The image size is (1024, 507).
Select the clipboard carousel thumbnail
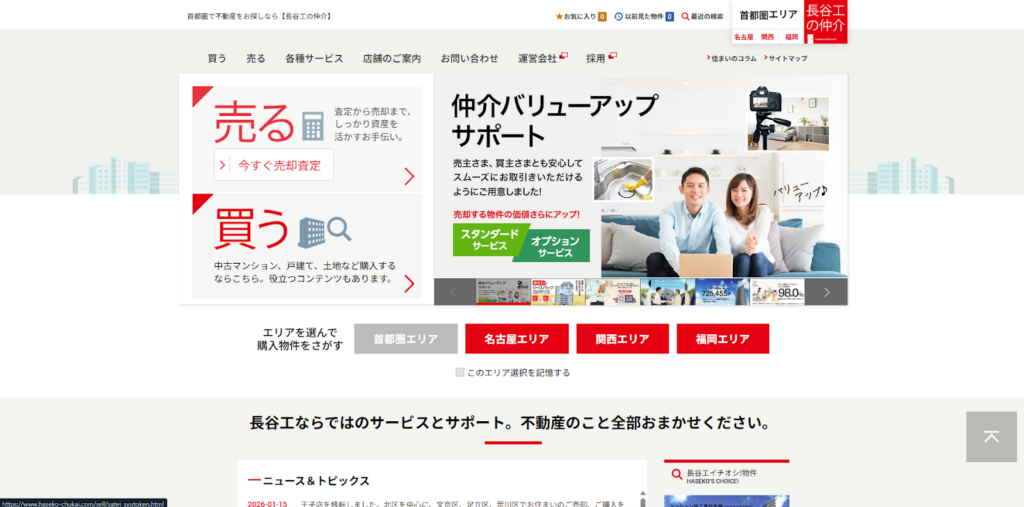pyautogui.click(x=613, y=292)
